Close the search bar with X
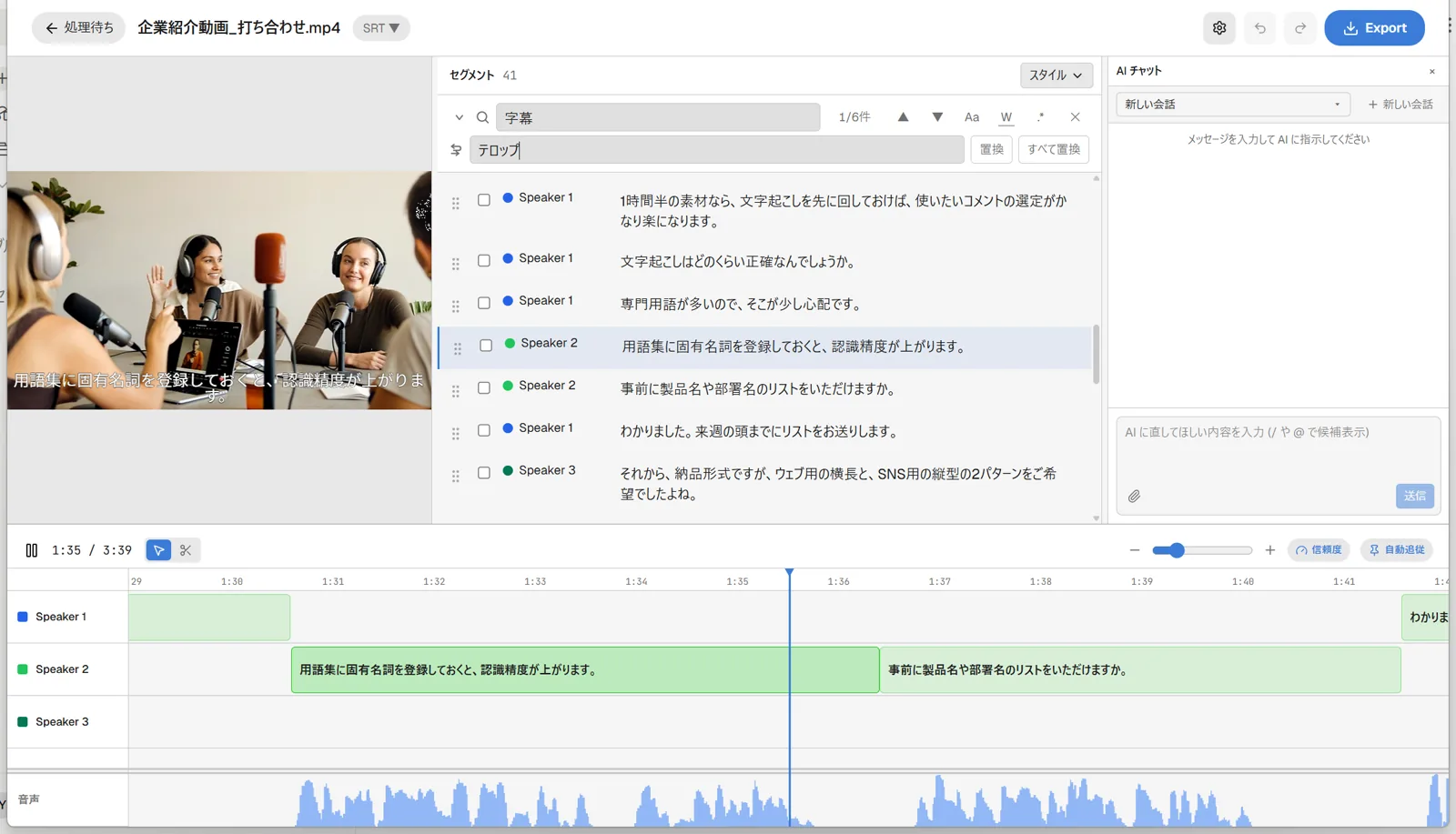The height and width of the screenshot is (834, 1456). click(1076, 117)
